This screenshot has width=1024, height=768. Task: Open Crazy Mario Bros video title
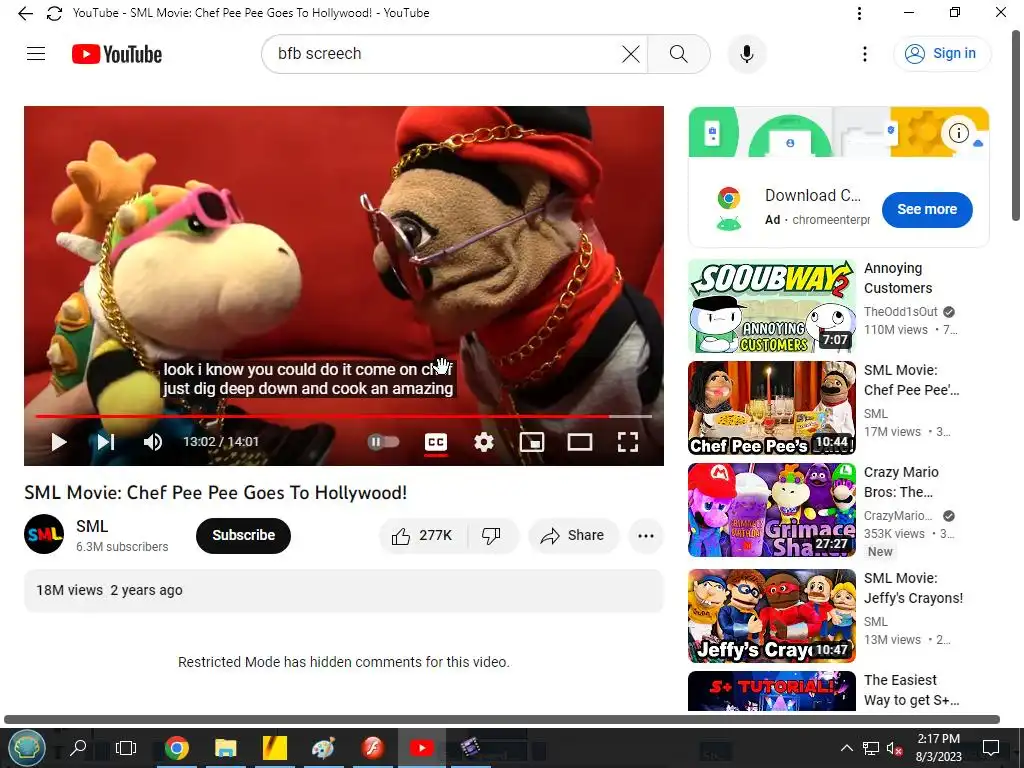tap(901, 482)
